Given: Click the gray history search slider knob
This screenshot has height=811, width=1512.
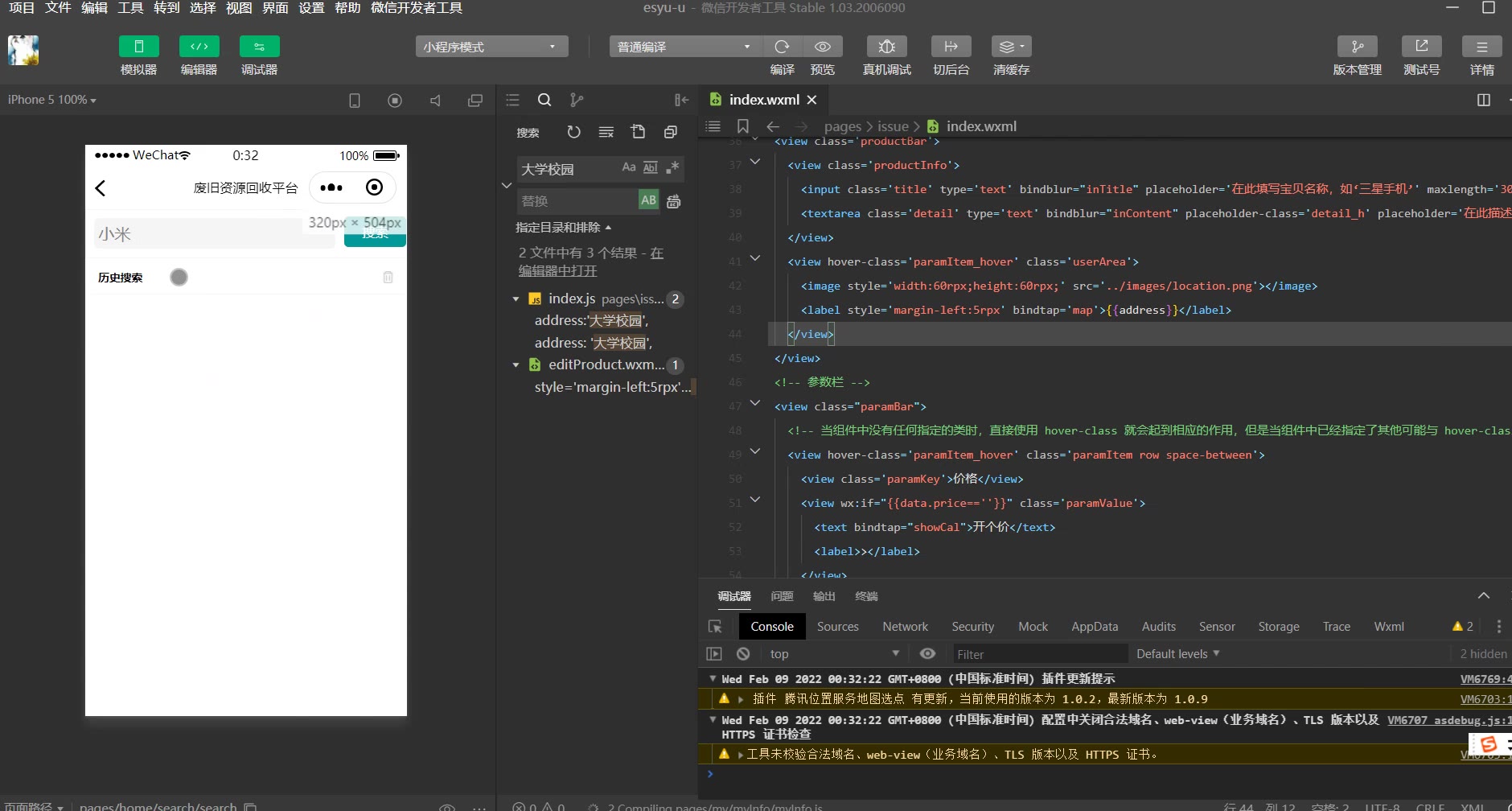Looking at the screenshot, I should pyautogui.click(x=179, y=278).
